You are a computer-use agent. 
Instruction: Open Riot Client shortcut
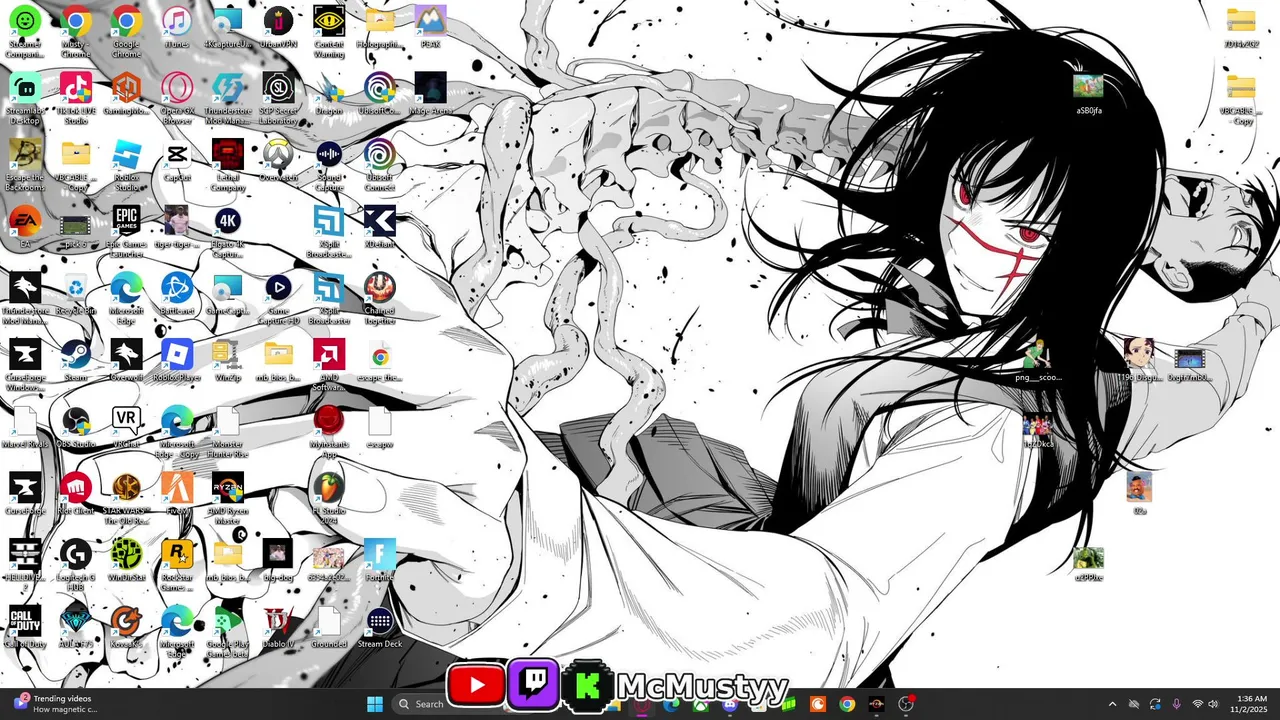click(x=76, y=493)
